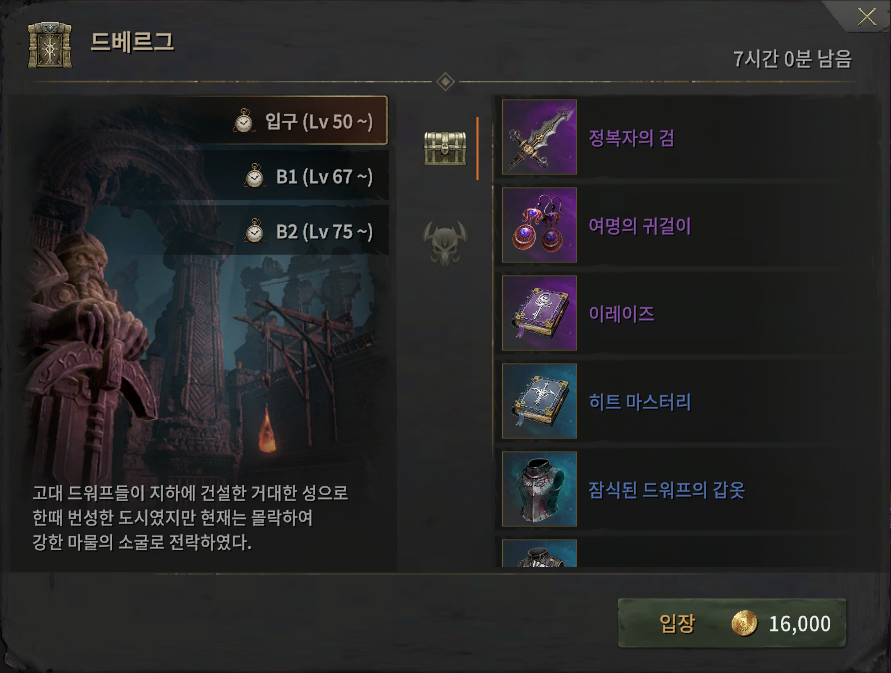Click the partially visible armor icon at list bottom
The height and width of the screenshot is (673, 891).
tap(539, 553)
